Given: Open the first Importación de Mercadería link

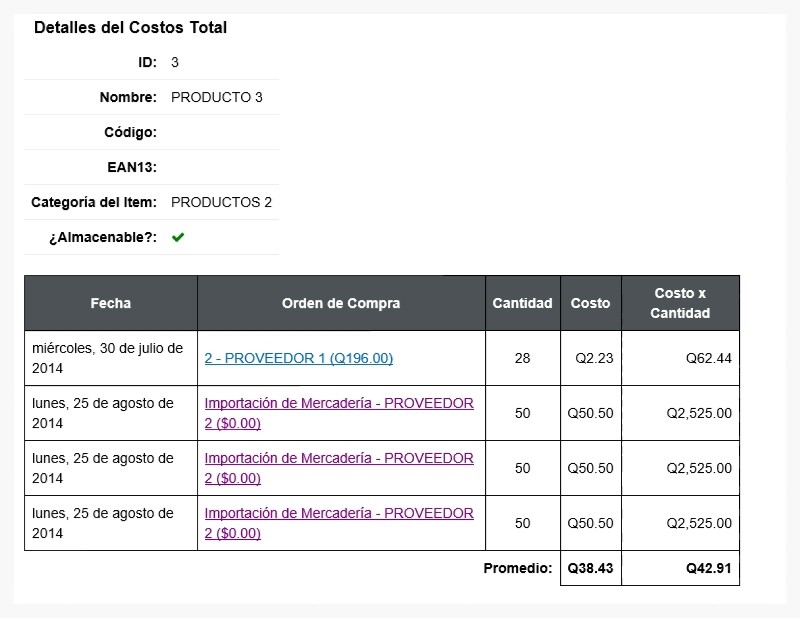Looking at the screenshot, I should coord(339,413).
